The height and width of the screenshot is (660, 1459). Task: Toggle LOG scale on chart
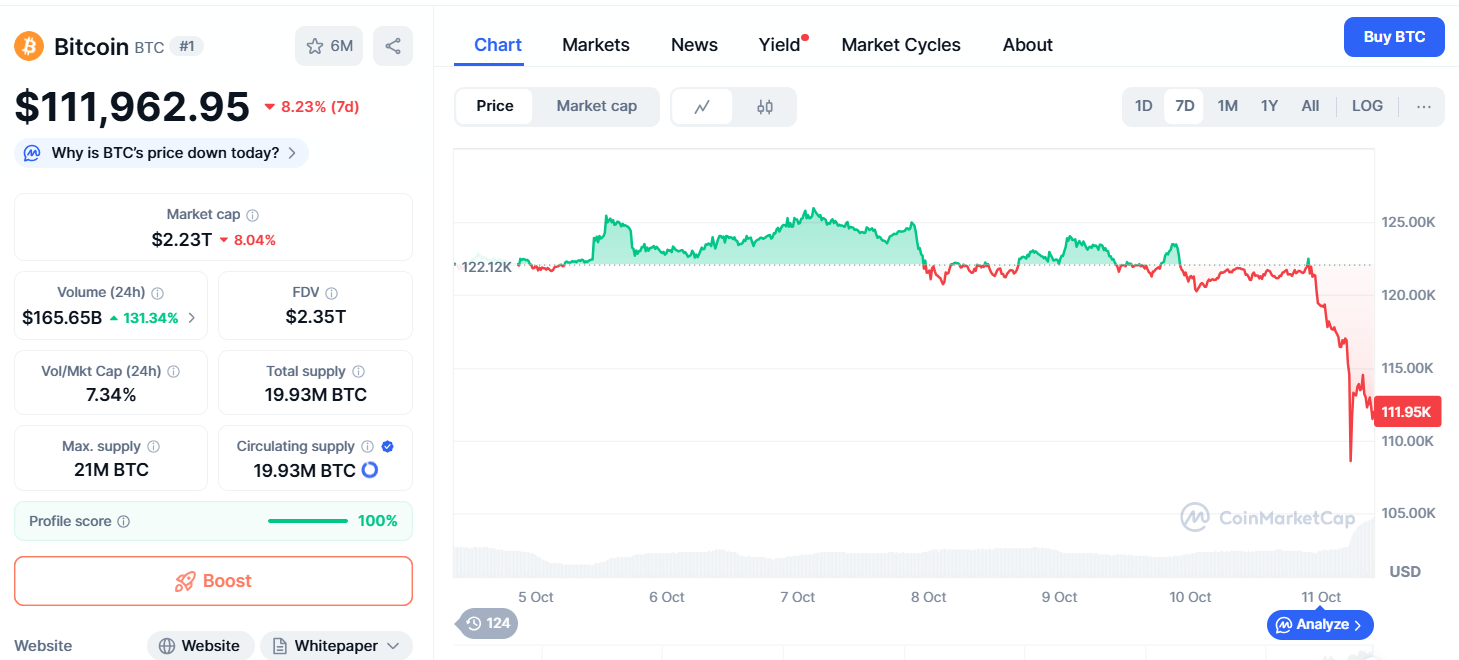pyautogui.click(x=1367, y=106)
